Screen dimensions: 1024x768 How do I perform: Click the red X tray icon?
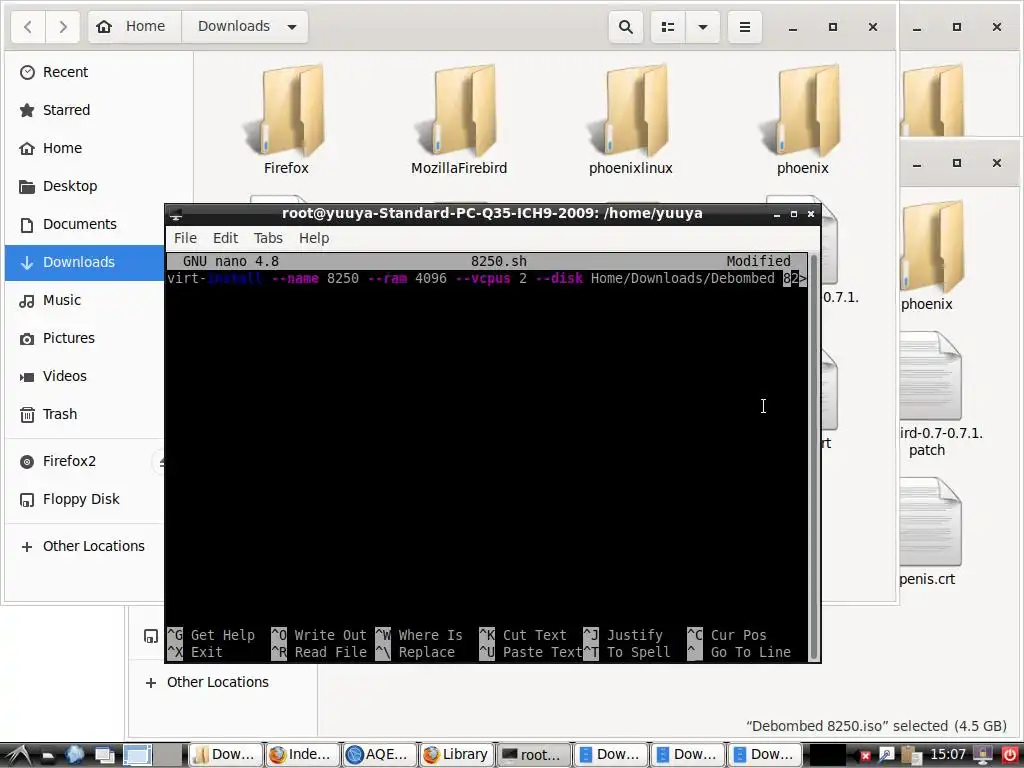(x=866, y=756)
